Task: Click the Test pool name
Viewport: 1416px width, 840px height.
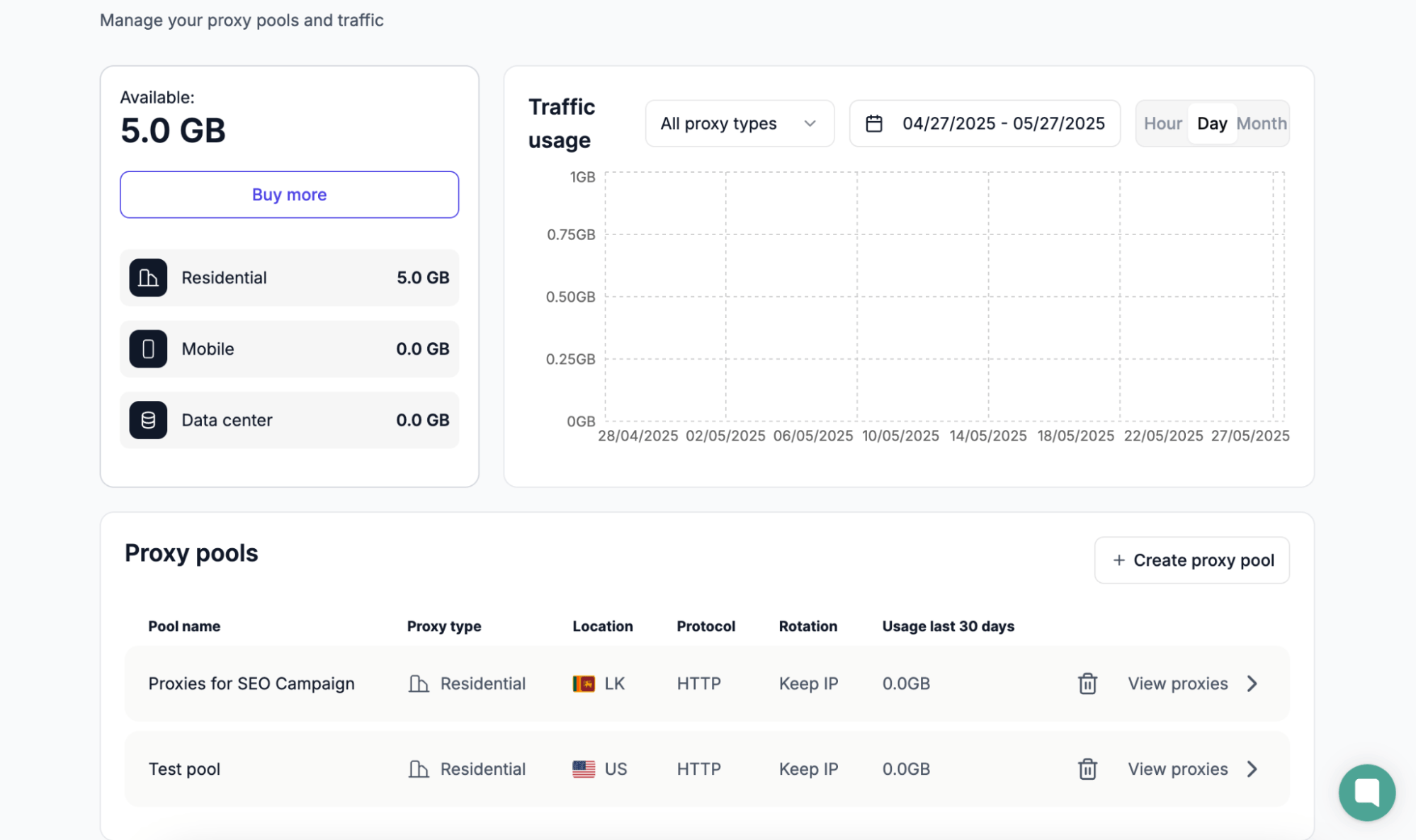Action: 184,768
